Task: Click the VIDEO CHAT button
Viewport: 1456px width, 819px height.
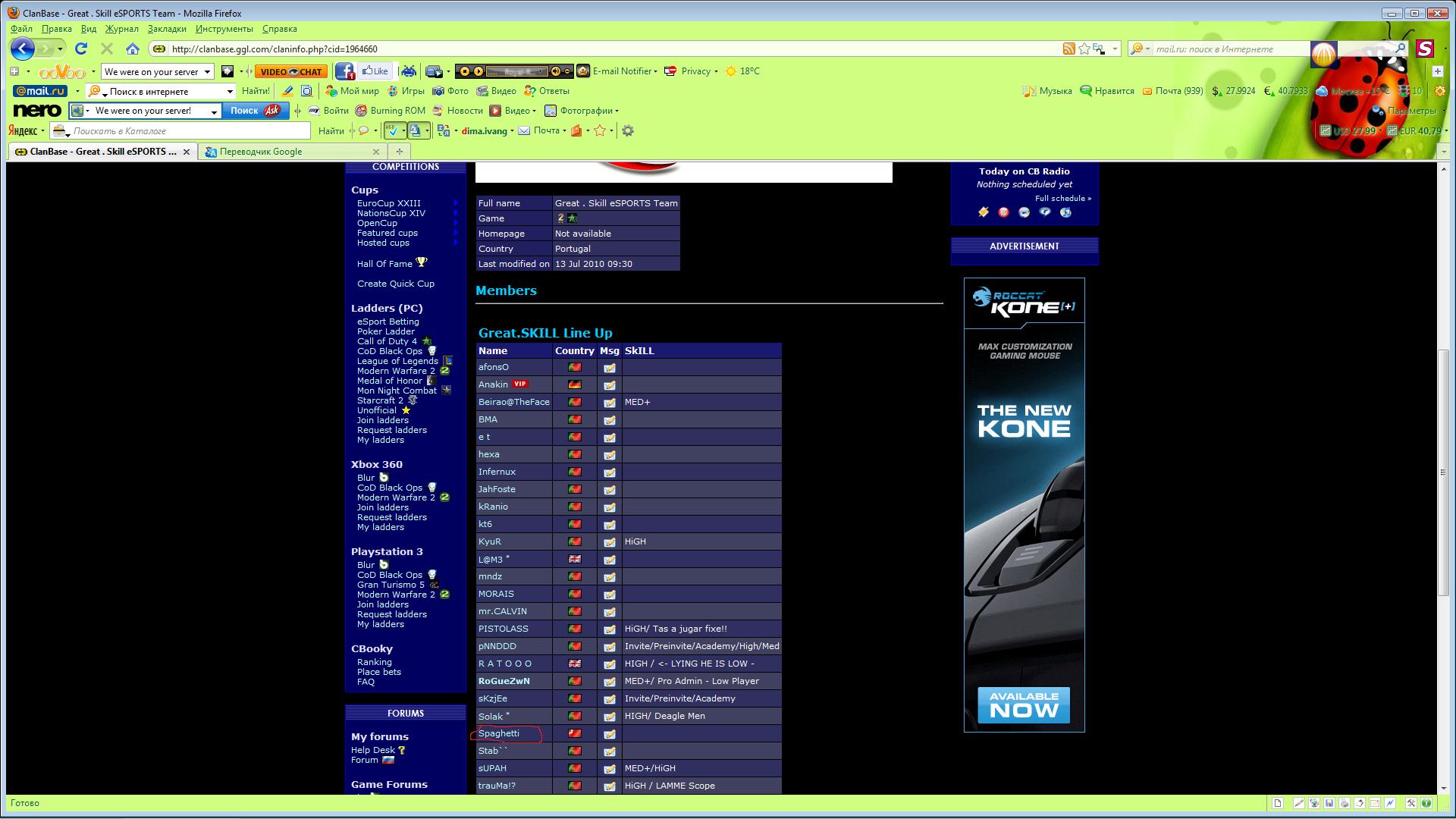Action: point(290,71)
